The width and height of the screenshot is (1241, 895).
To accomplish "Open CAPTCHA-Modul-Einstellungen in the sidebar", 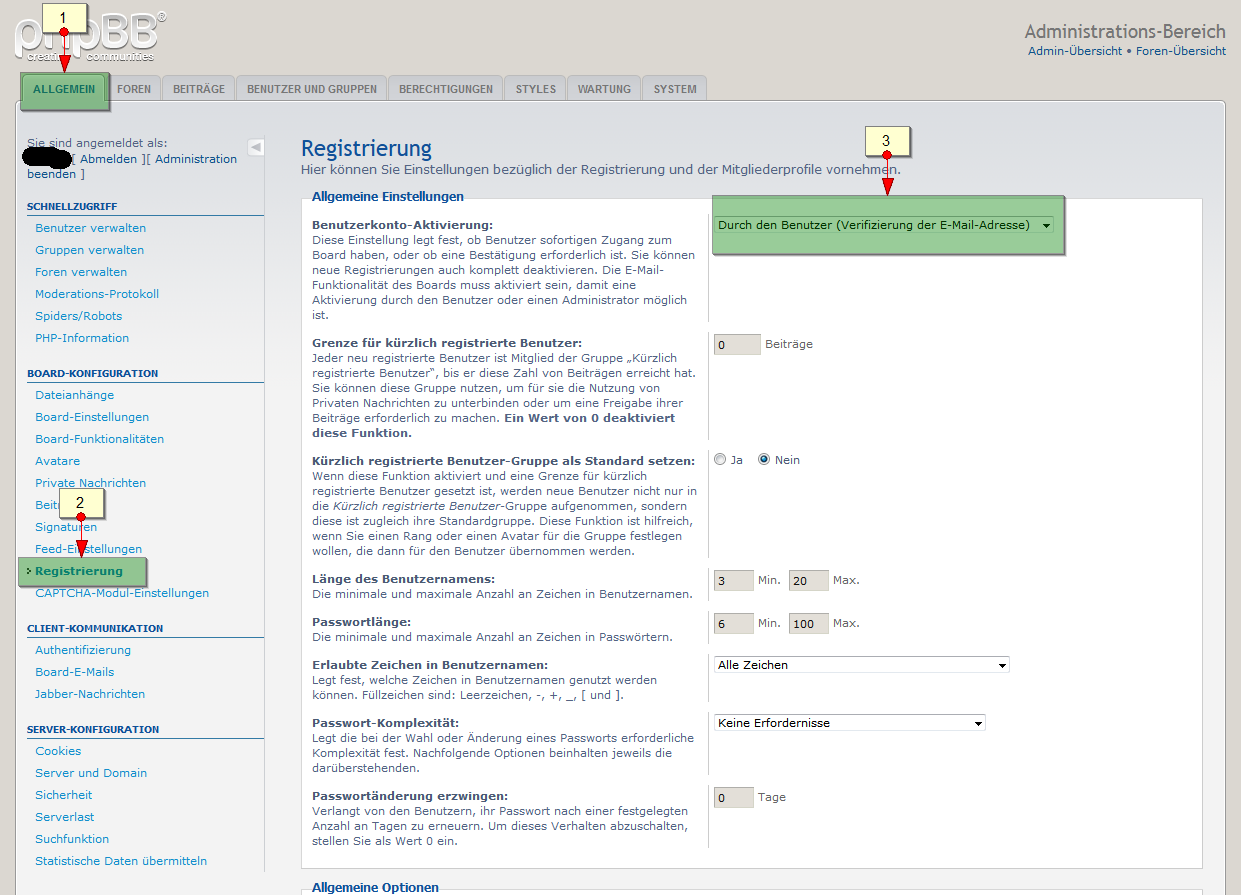I will [x=122, y=593].
